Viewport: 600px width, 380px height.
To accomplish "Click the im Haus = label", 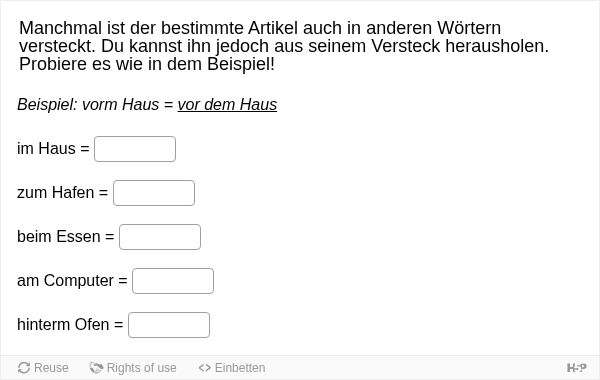I will [x=53, y=148].
